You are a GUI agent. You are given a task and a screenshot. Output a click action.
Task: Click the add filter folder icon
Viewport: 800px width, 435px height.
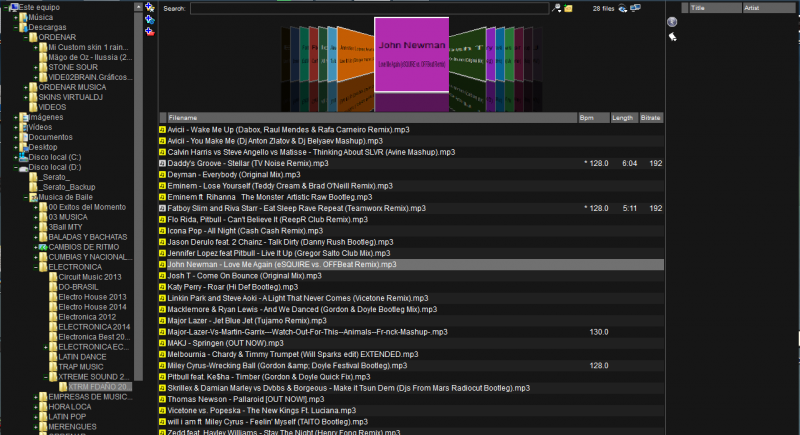click(149, 19)
